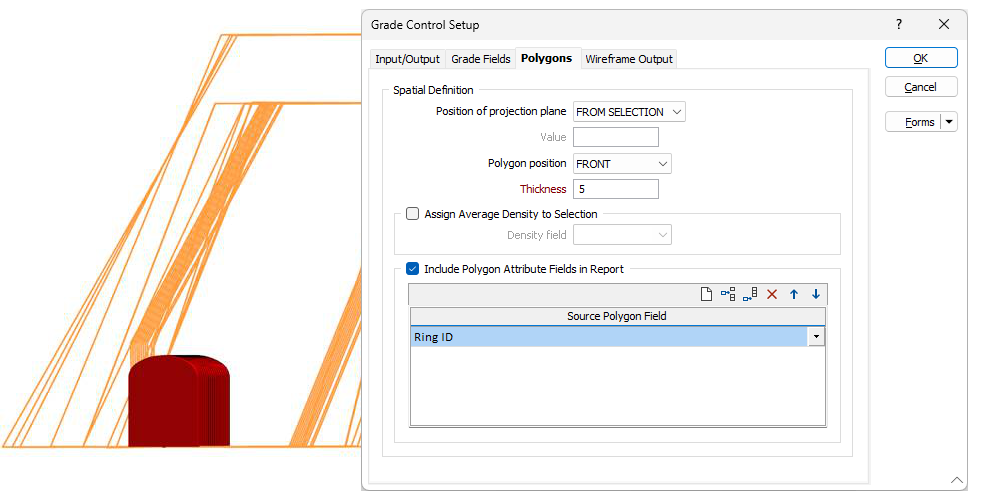982x491 pixels.
Task: Click the append rows list icon
Action: [x=750, y=294]
